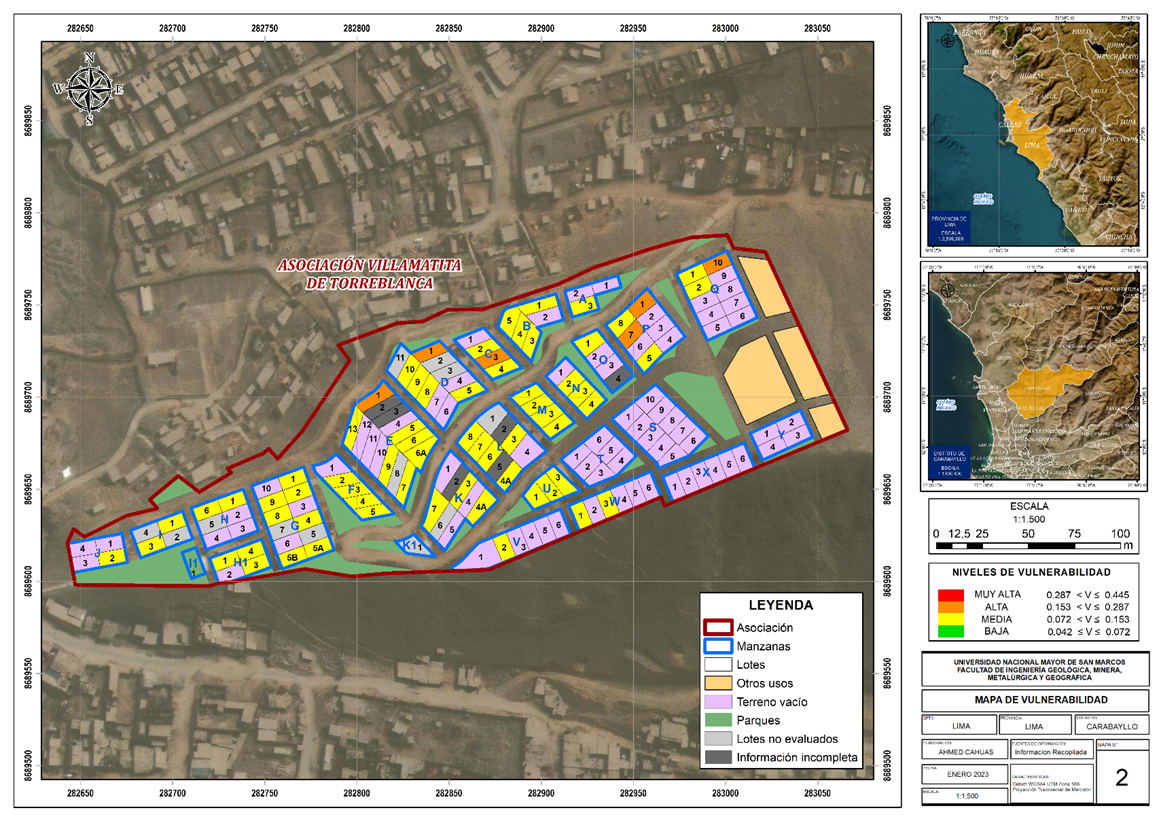Click block H1 label on the map
The height and width of the screenshot is (821, 1161).
point(241,563)
